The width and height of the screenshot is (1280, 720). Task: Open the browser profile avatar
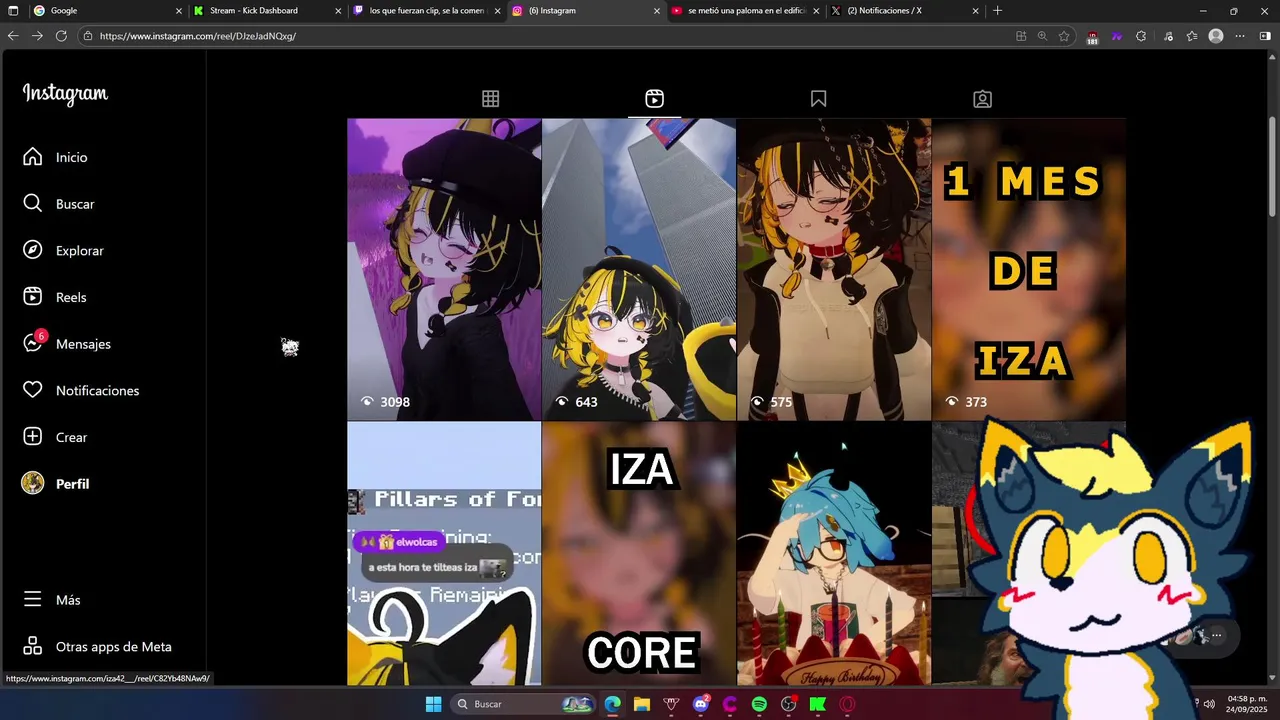(x=1216, y=36)
